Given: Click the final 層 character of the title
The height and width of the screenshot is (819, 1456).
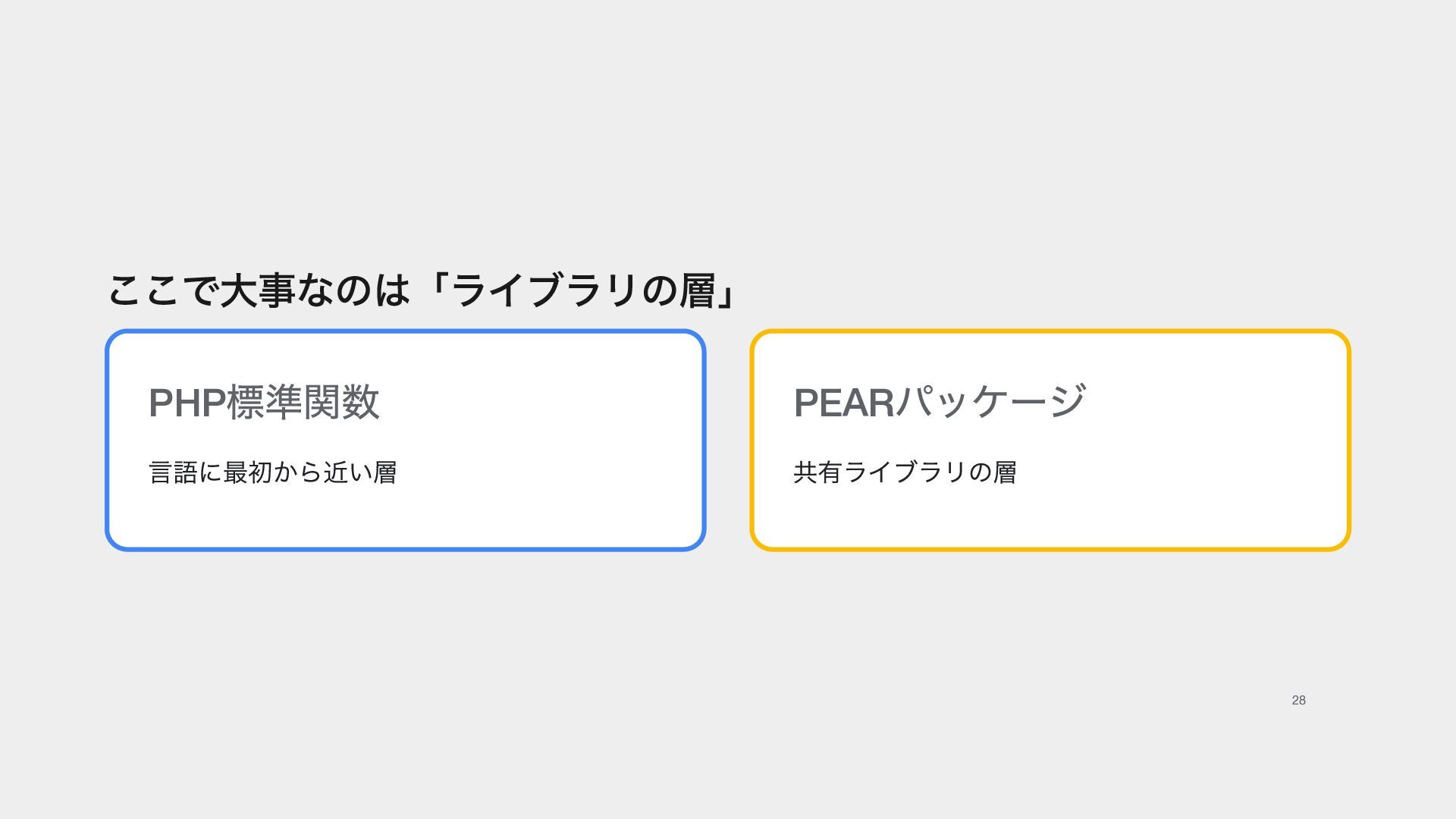Looking at the screenshot, I should [698, 290].
